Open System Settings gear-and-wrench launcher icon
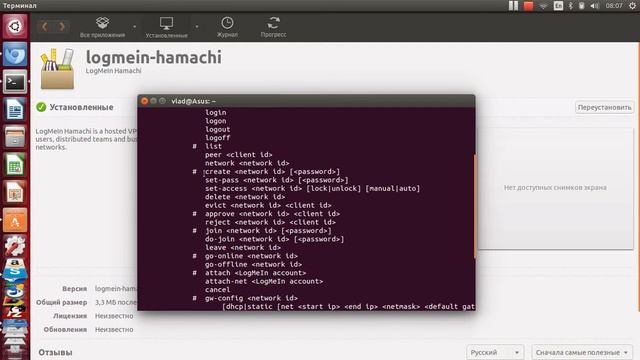 [15, 246]
